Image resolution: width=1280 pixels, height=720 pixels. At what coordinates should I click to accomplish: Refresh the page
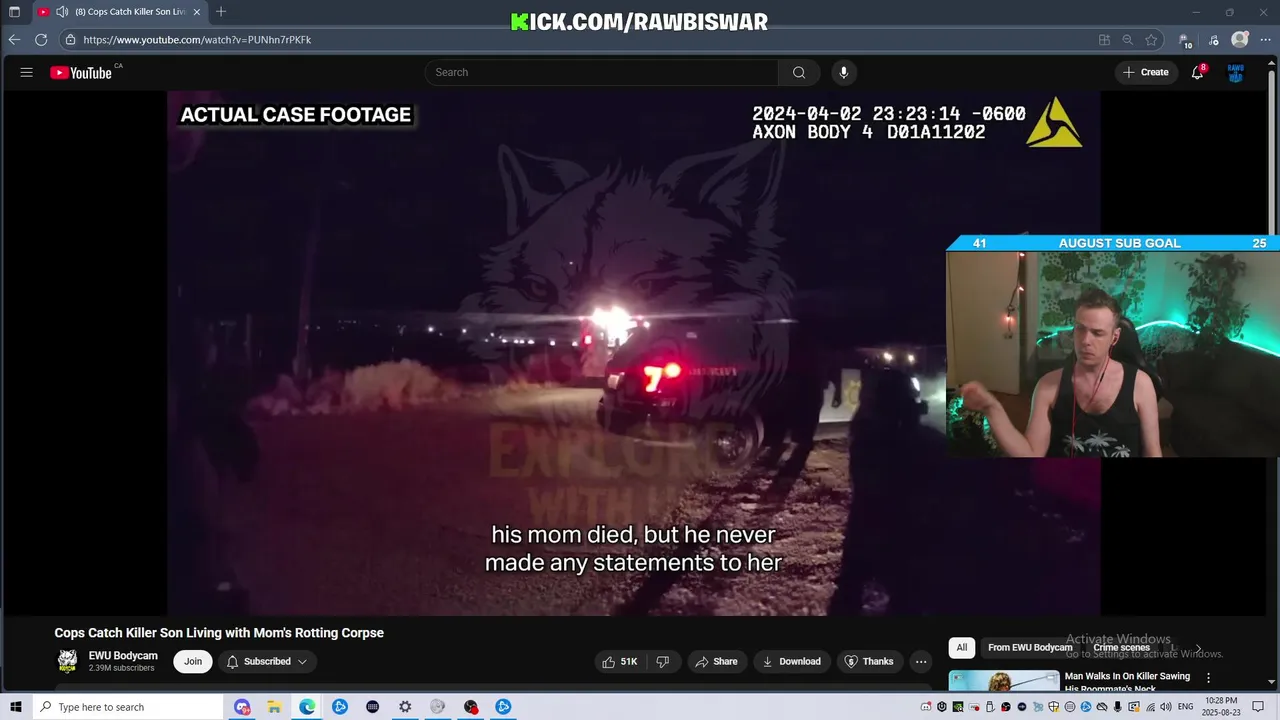pyautogui.click(x=41, y=40)
